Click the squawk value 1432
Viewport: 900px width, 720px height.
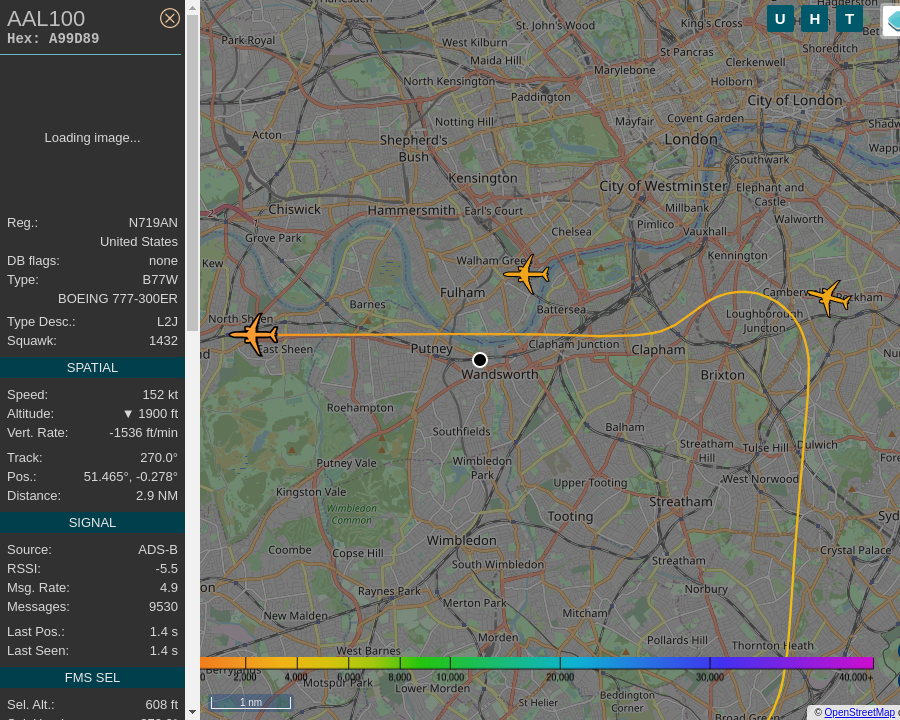tap(163, 340)
